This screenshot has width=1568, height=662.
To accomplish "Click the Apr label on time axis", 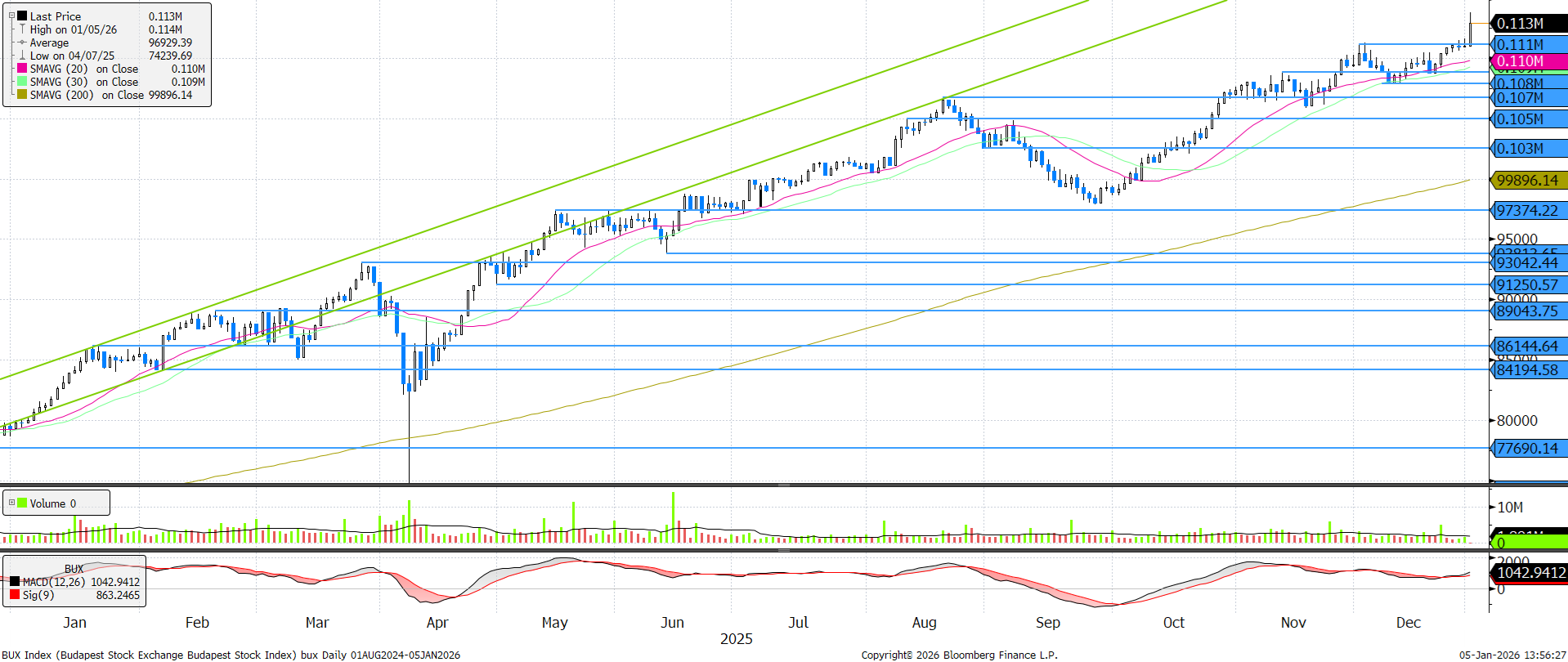I will pos(437,623).
